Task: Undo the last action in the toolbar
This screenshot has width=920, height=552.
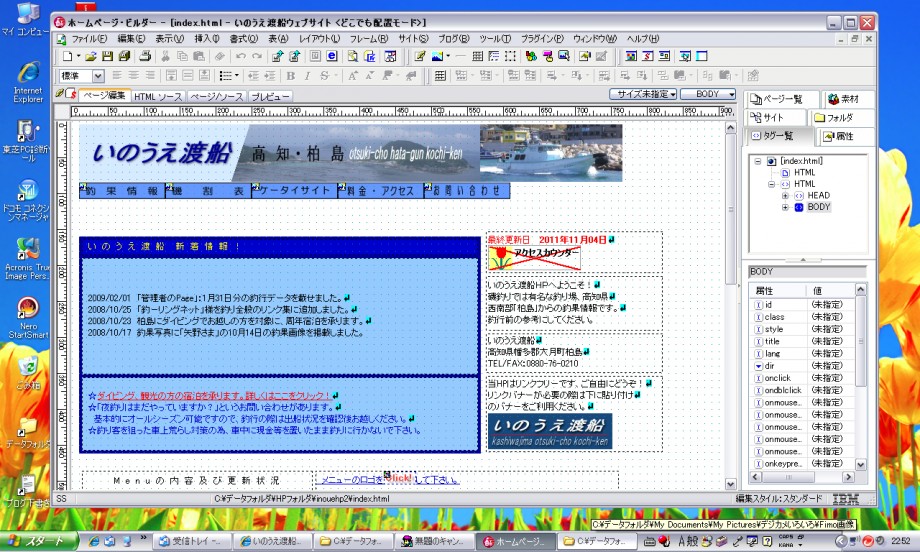Action: click(x=241, y=56)
